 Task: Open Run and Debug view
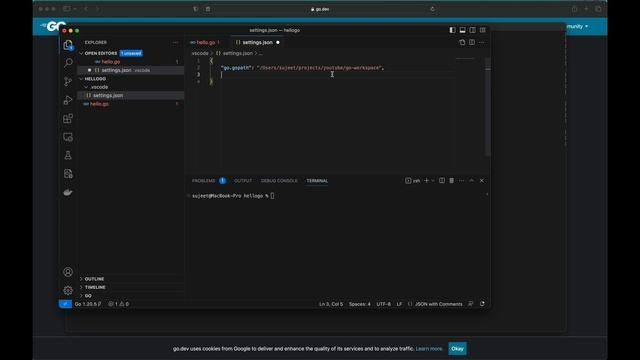click(68, 100)
